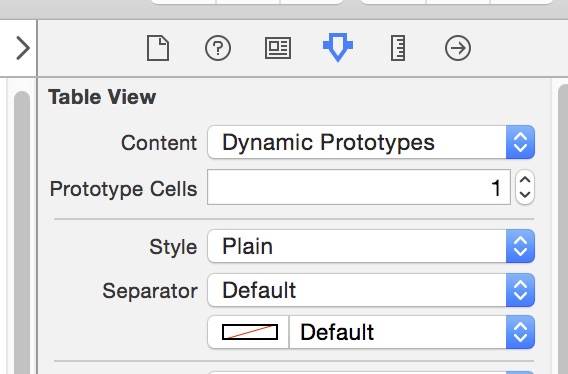This screenshot has height=374, width=568.
Task: Open the separator color Default dropdown
Action: point(412,332)
